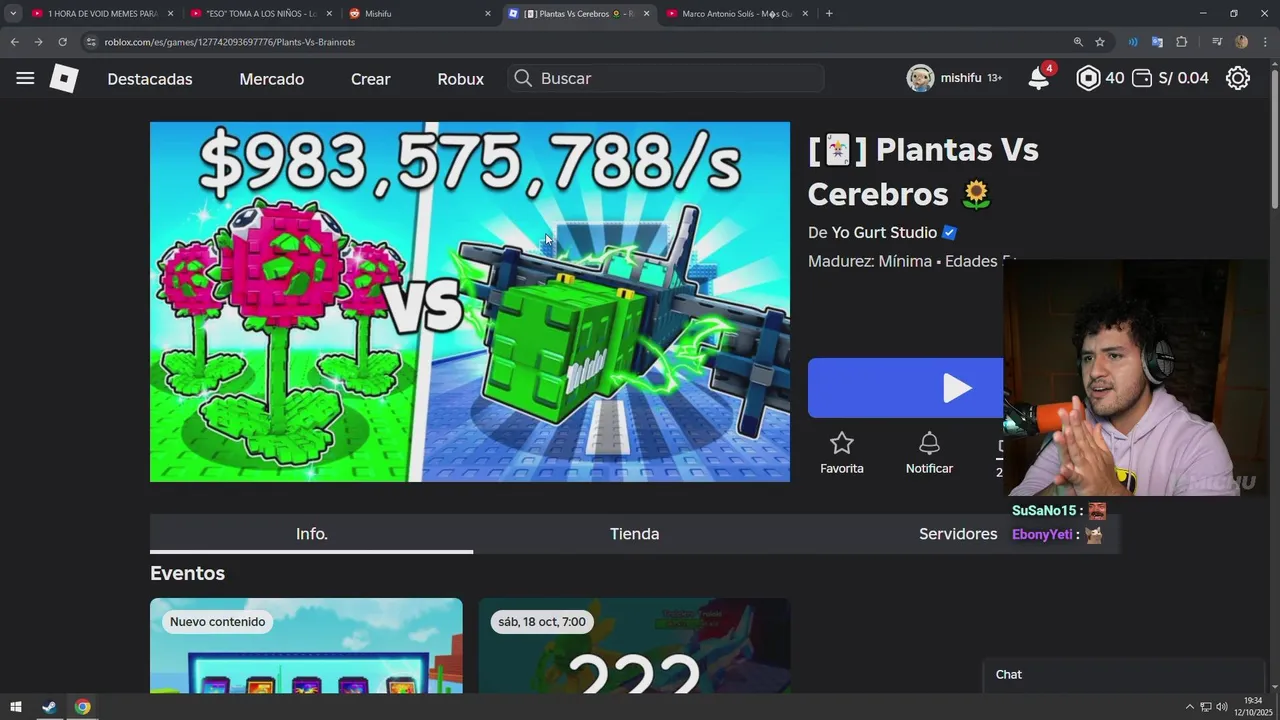
Task: Open mishifu profile avatar
Action: [920, 78]
